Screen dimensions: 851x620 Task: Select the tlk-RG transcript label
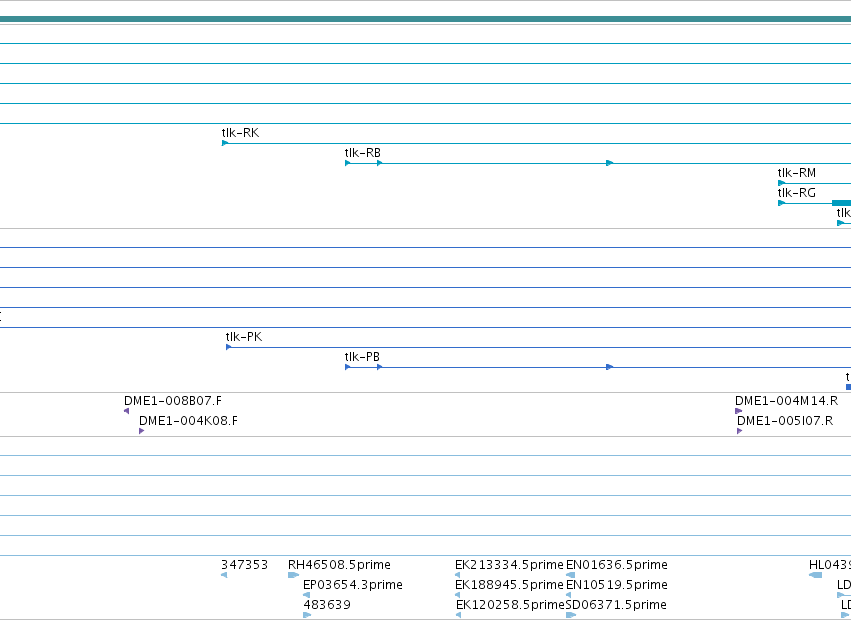(797, 193)
